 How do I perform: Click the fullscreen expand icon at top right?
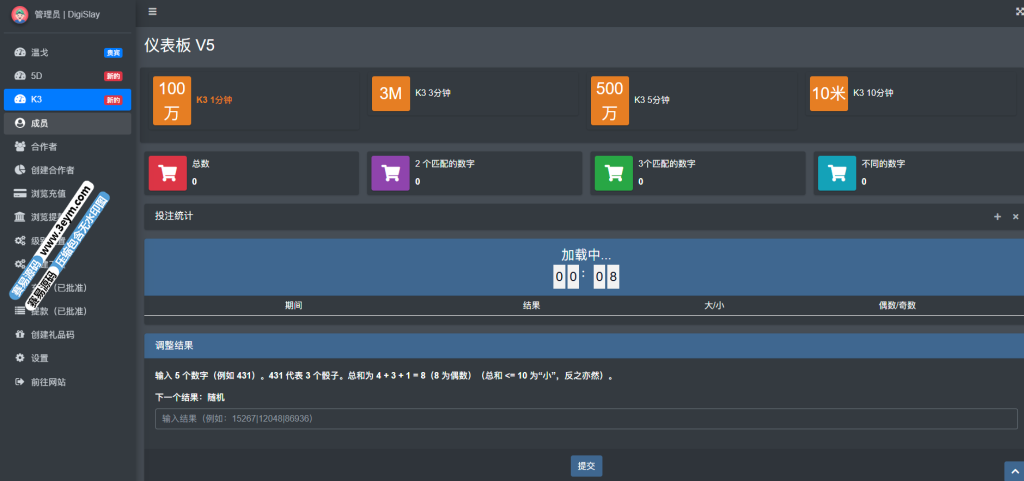point(1018,12)
